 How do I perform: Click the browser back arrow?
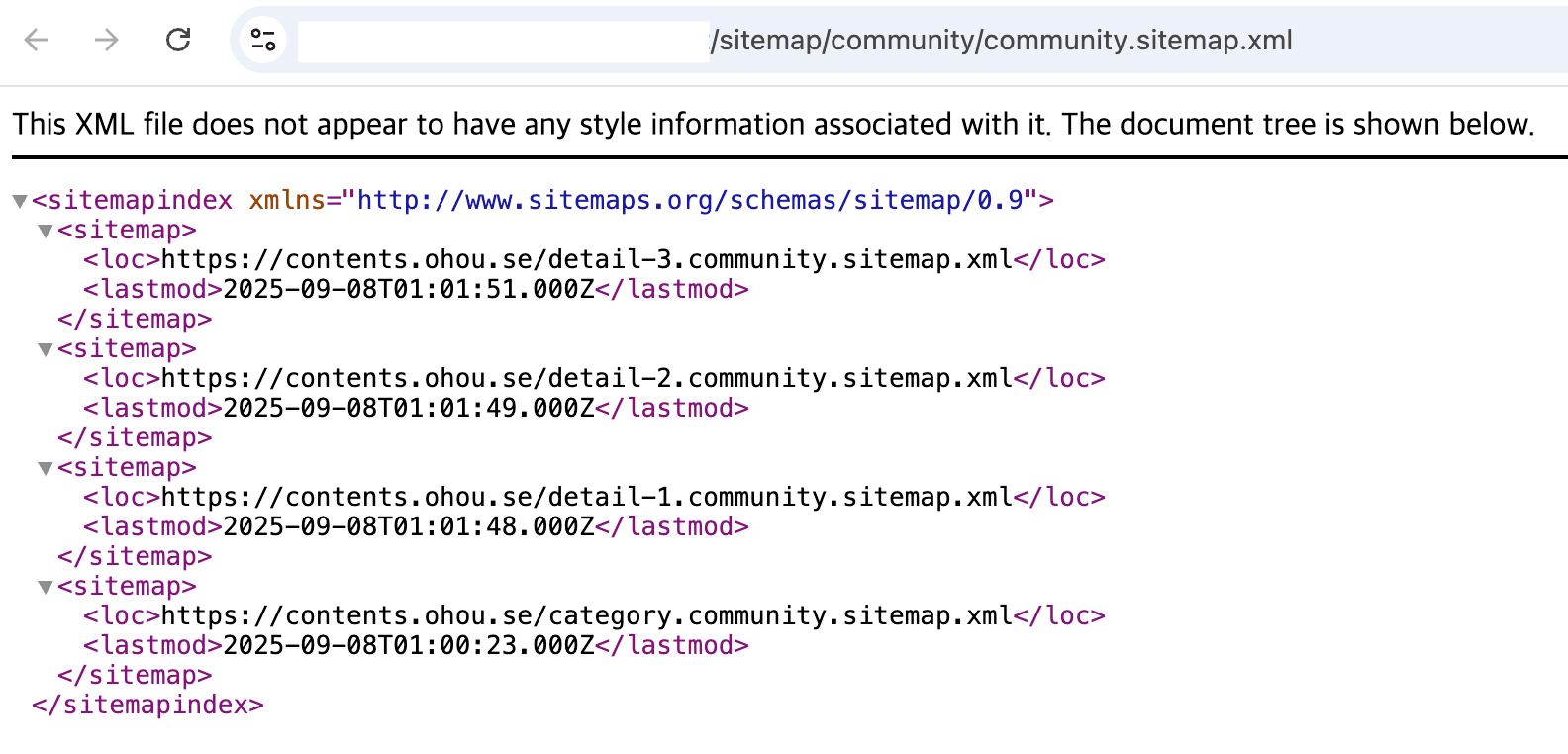click(37, 40)
